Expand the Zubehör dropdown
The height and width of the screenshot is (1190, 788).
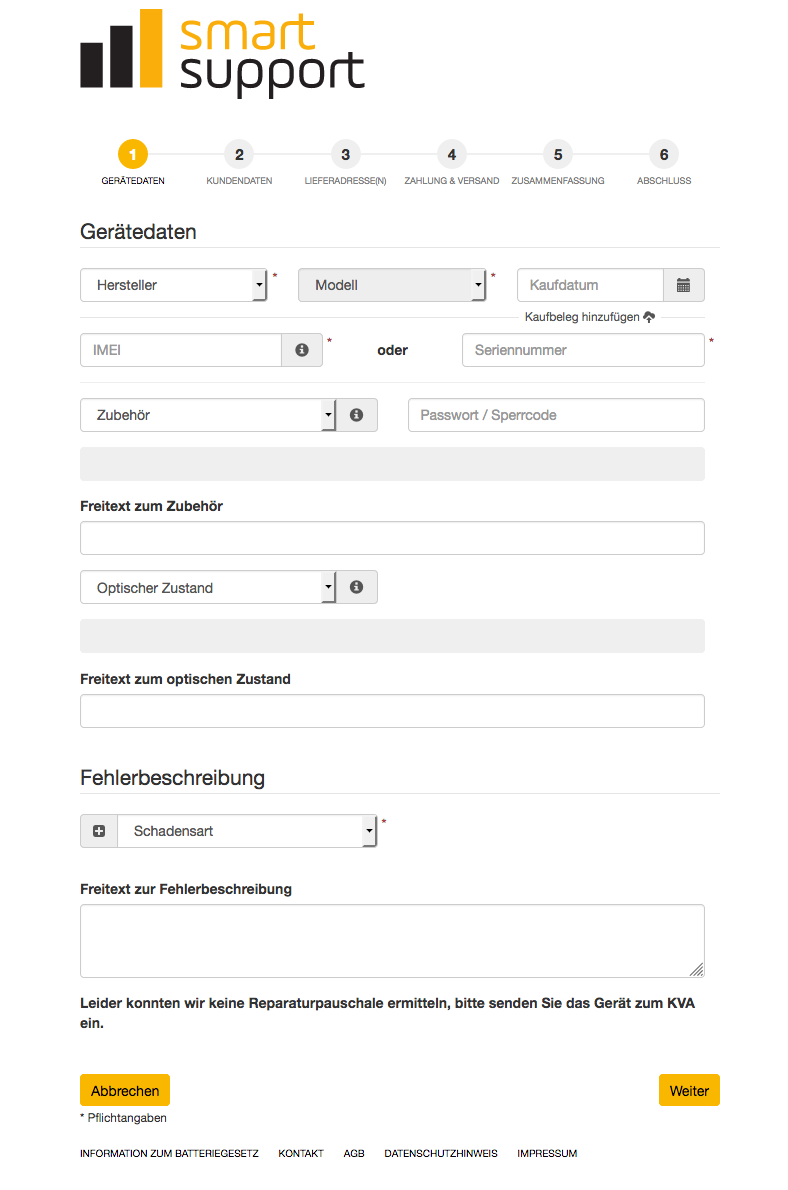(x=208, y=415)
